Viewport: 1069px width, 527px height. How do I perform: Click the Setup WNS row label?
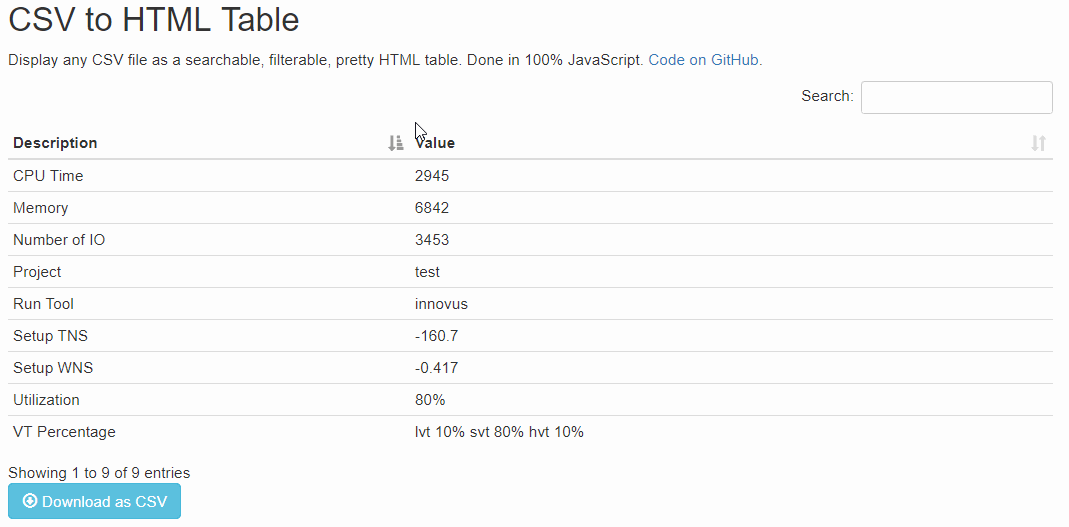(x=53, y=368)
